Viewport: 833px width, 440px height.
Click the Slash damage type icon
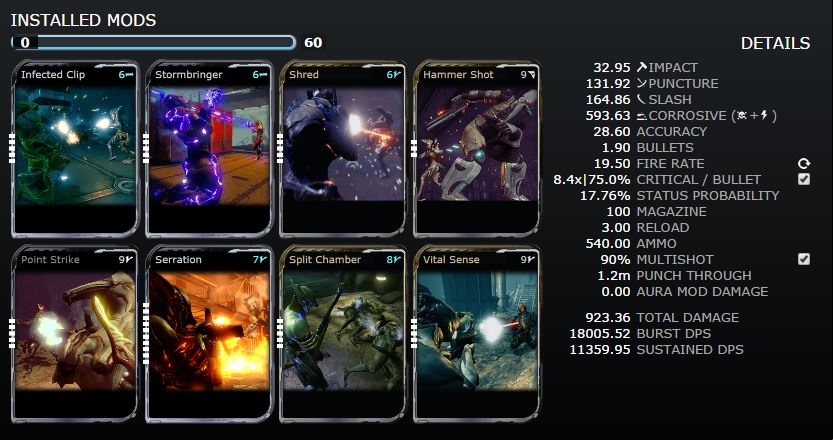click(642, 99)
